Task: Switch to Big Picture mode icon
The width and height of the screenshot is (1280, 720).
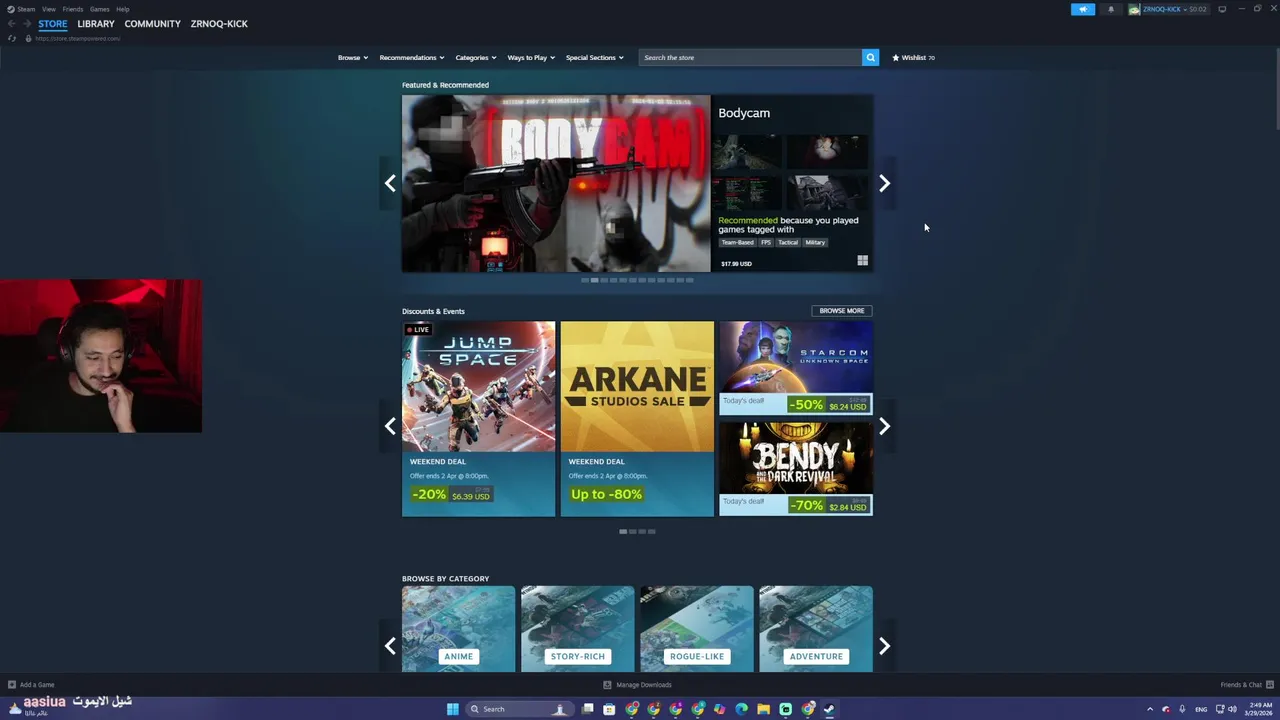Action: click(x=1222, y=9)
